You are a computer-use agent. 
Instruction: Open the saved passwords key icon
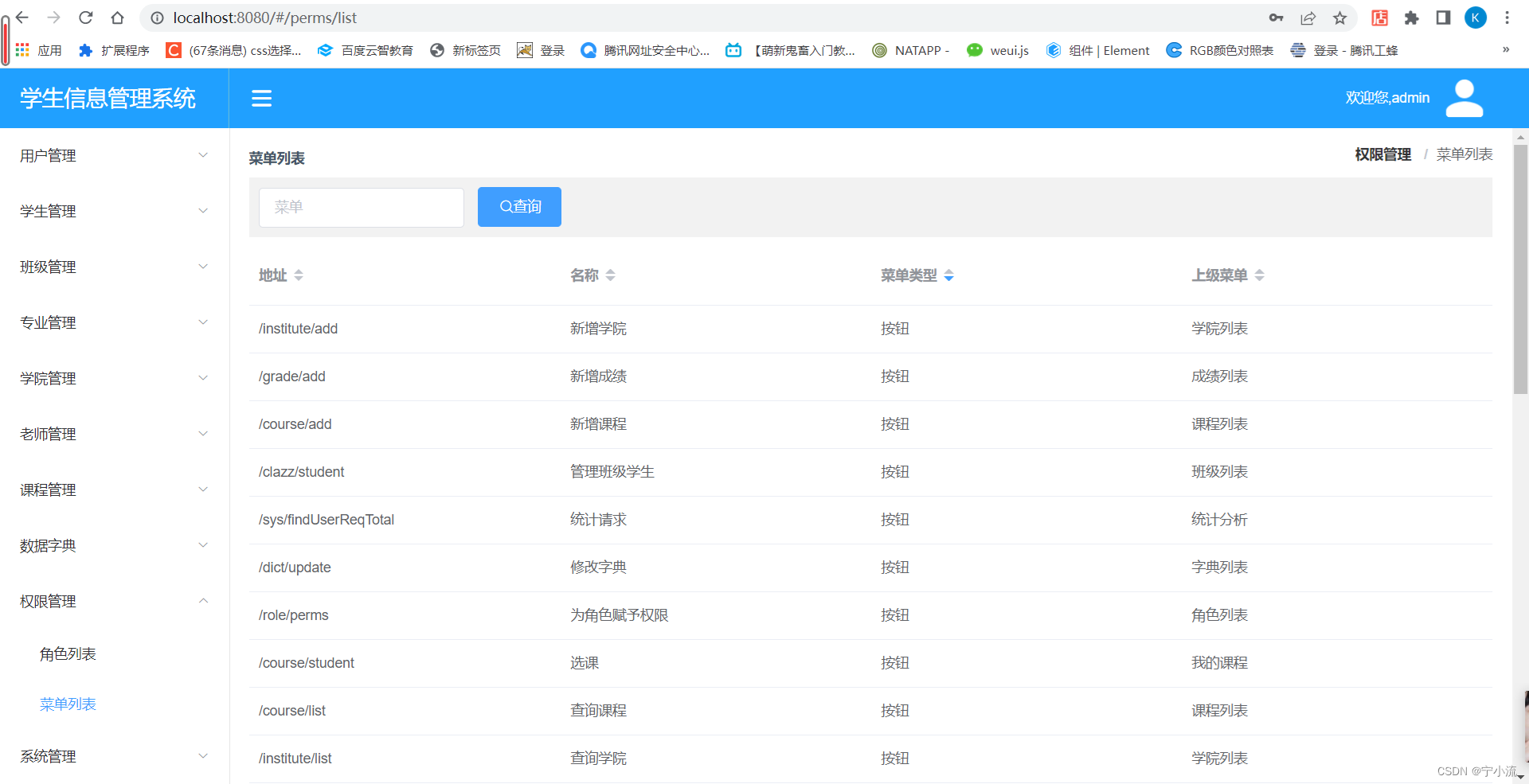point(1276,18)
